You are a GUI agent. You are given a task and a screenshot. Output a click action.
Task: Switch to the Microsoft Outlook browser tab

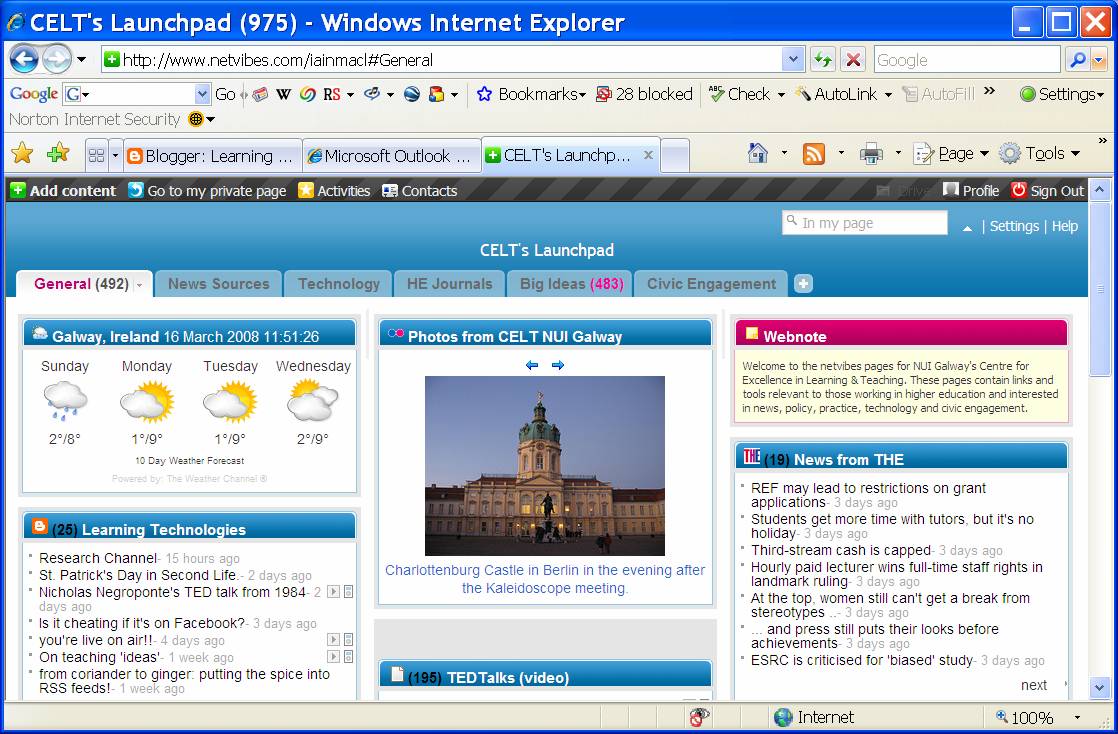coord(391,156)
